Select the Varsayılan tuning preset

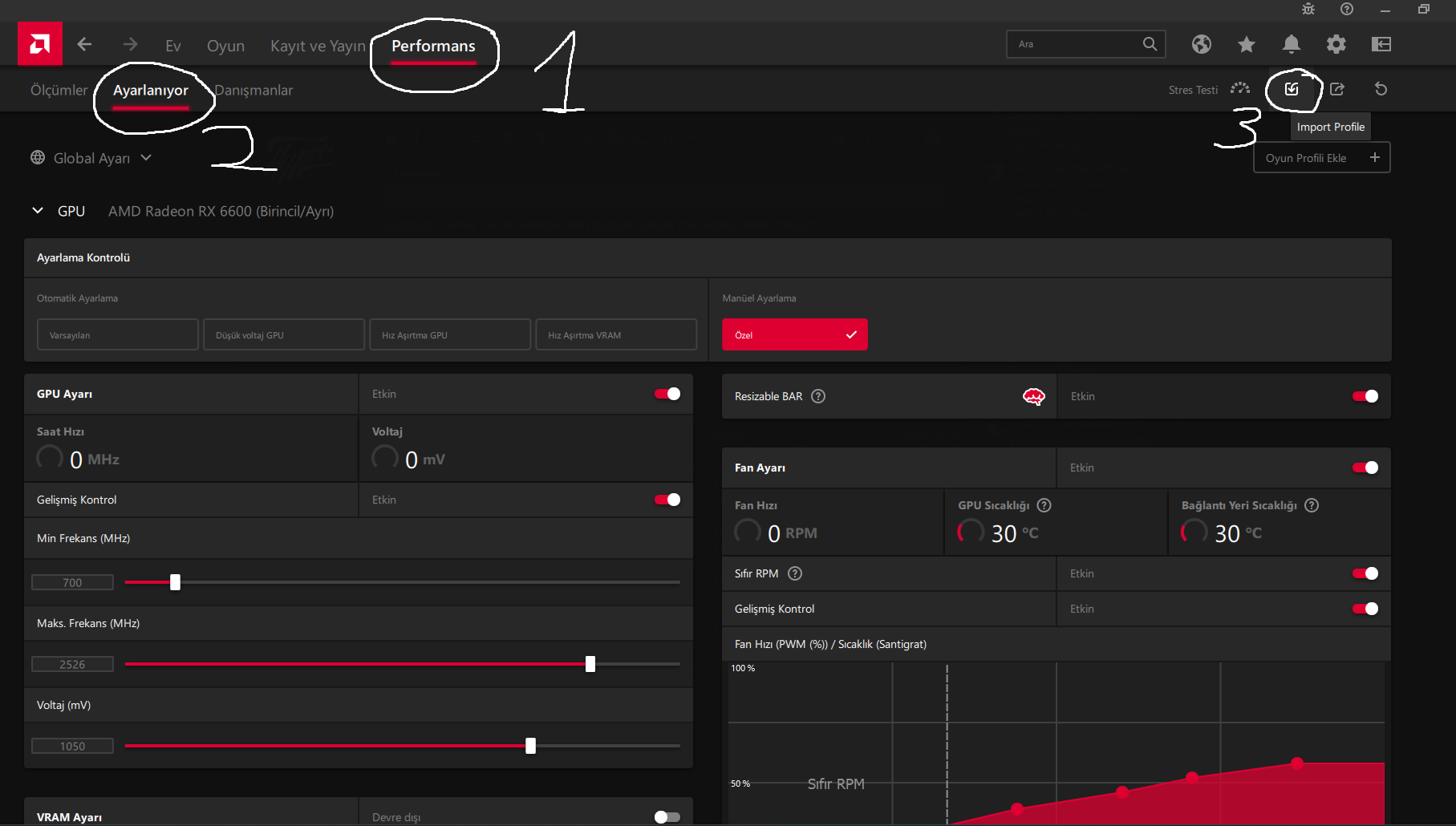coord(118,334)
